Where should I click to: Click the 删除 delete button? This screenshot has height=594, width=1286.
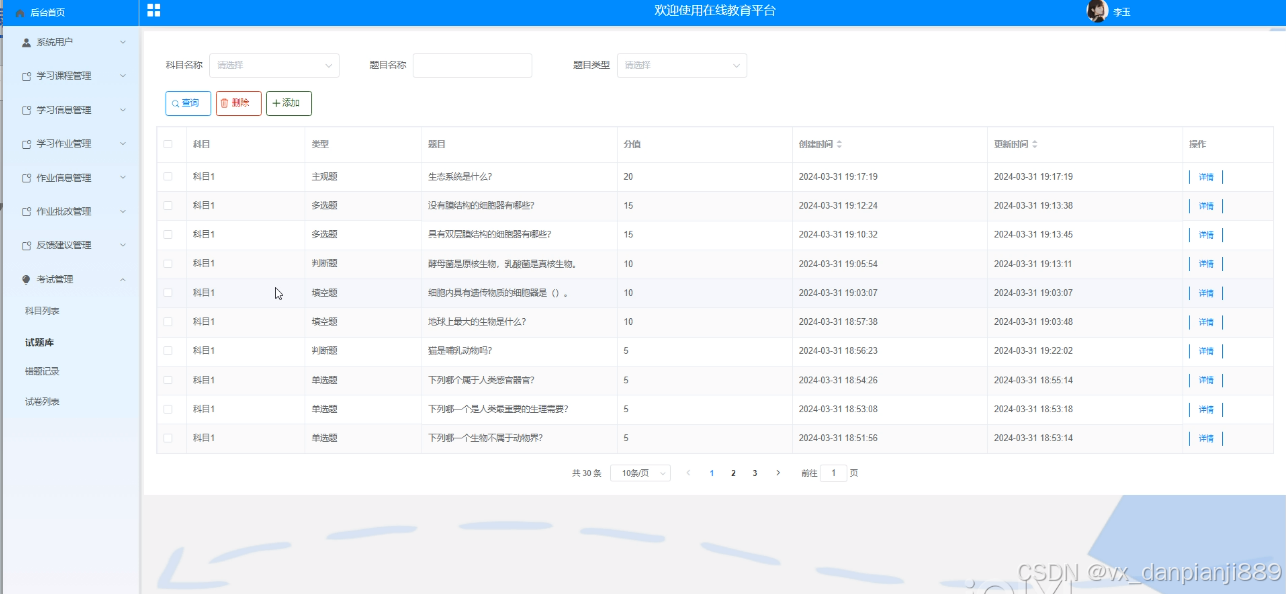(x=239, y=103)
